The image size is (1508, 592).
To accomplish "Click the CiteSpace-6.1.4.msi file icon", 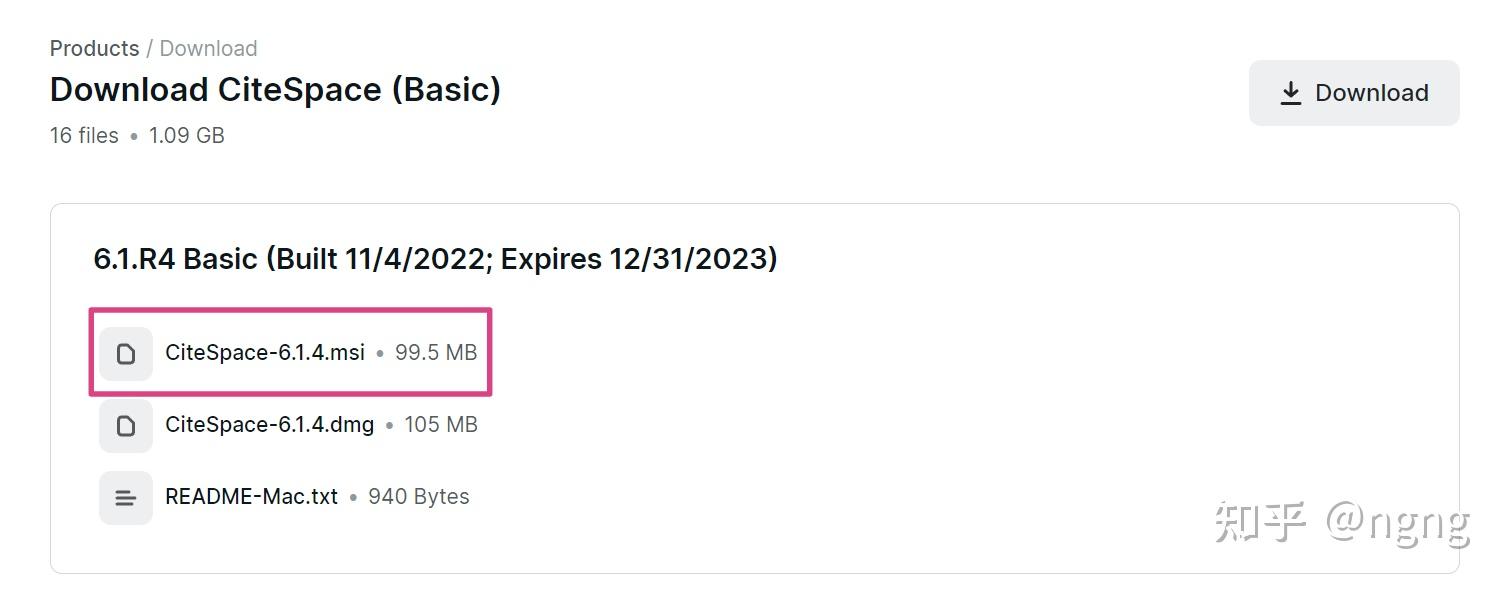I will (x=126, y=353).
